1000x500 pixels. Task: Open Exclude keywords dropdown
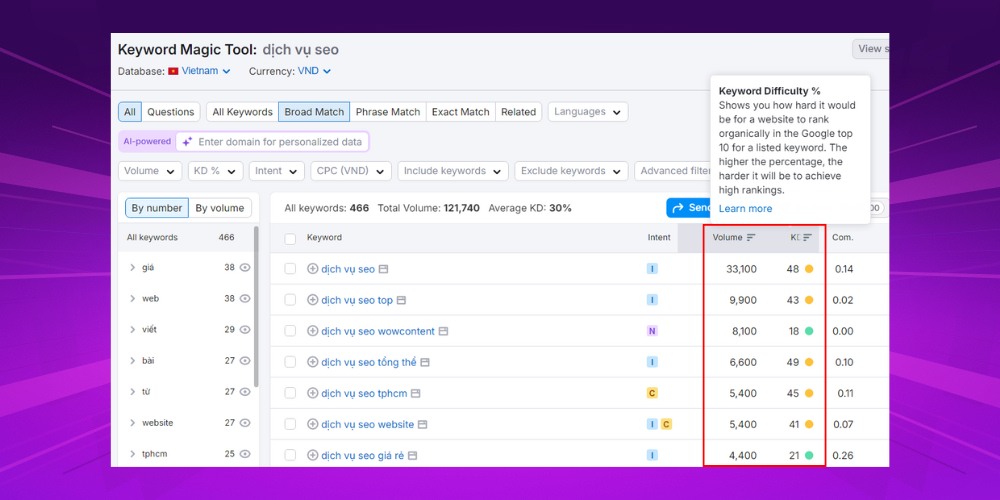(571, 171)
